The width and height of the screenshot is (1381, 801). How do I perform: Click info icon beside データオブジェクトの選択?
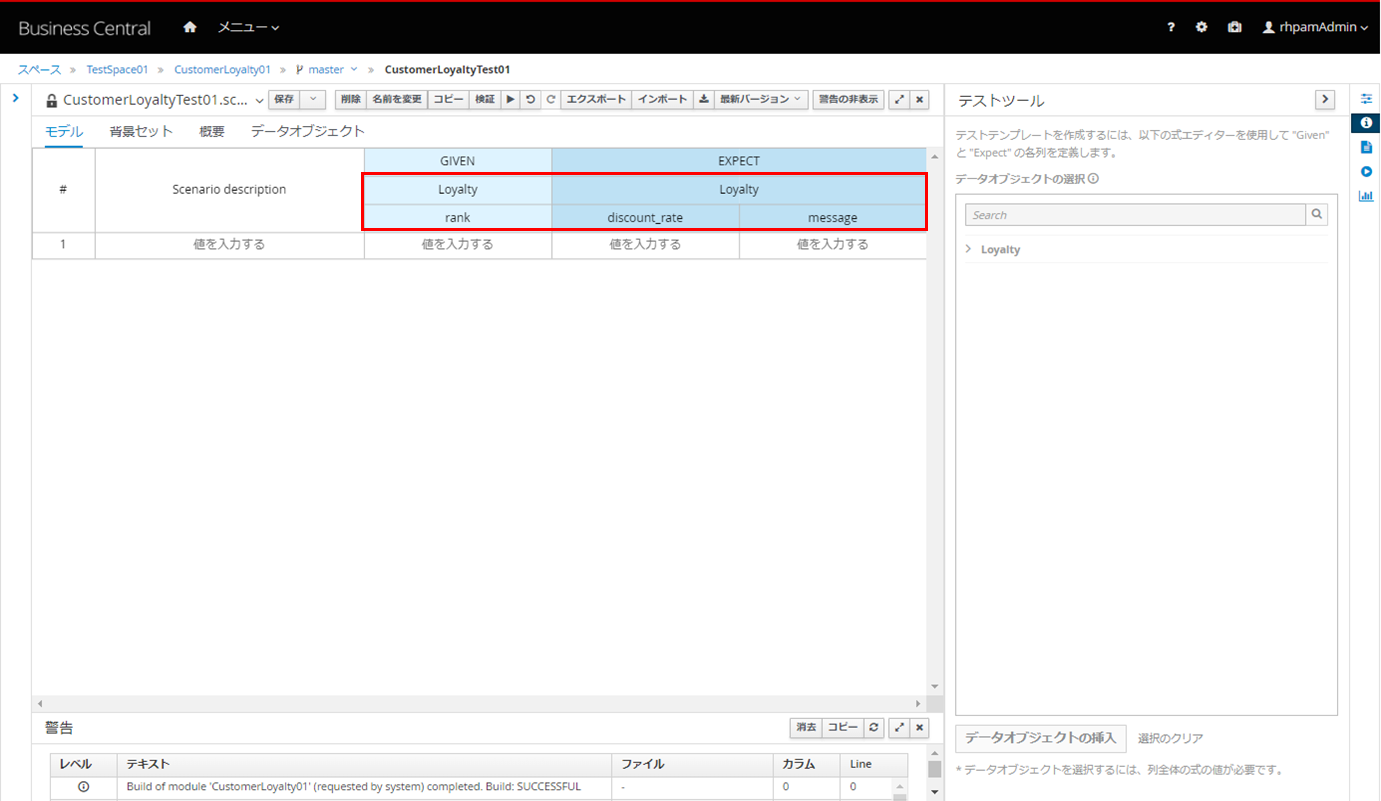(x=1094, y=179)
